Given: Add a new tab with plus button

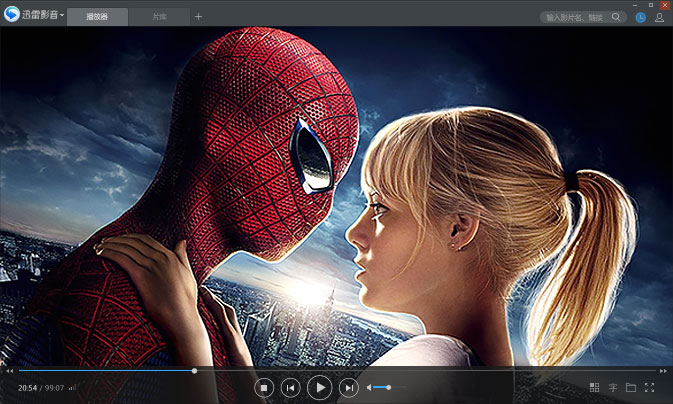Looking at the screenshot, I should (x=198, y=17).
